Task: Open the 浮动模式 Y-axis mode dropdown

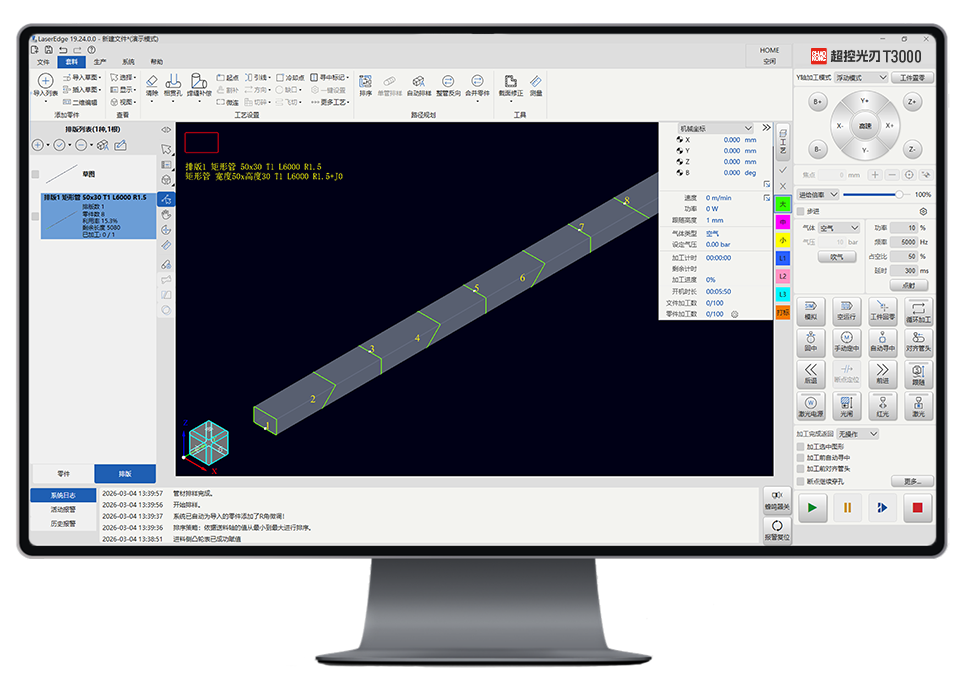Action: (x=861, y=77)
